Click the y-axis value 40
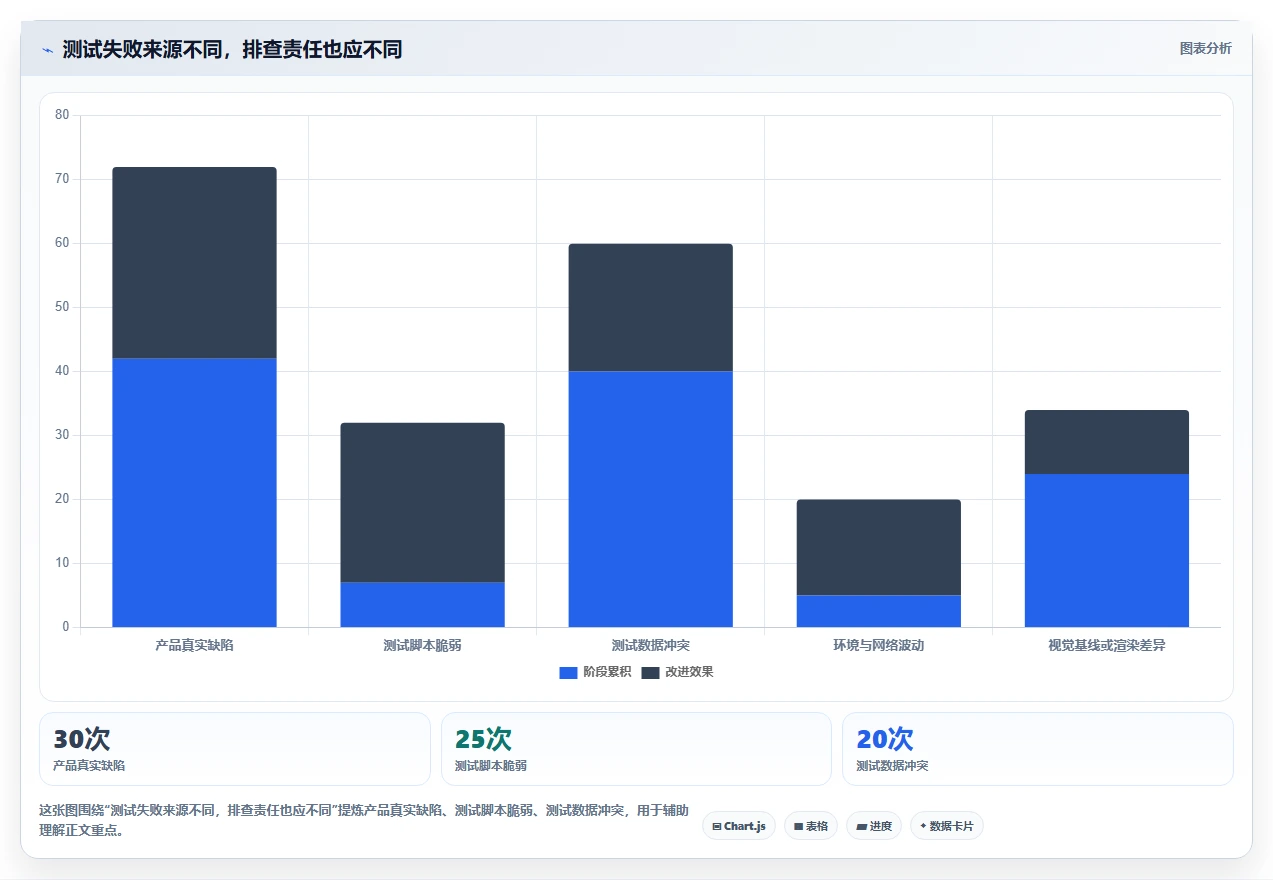This screenshot has width=1273, height=880. [x=62, y=371]
